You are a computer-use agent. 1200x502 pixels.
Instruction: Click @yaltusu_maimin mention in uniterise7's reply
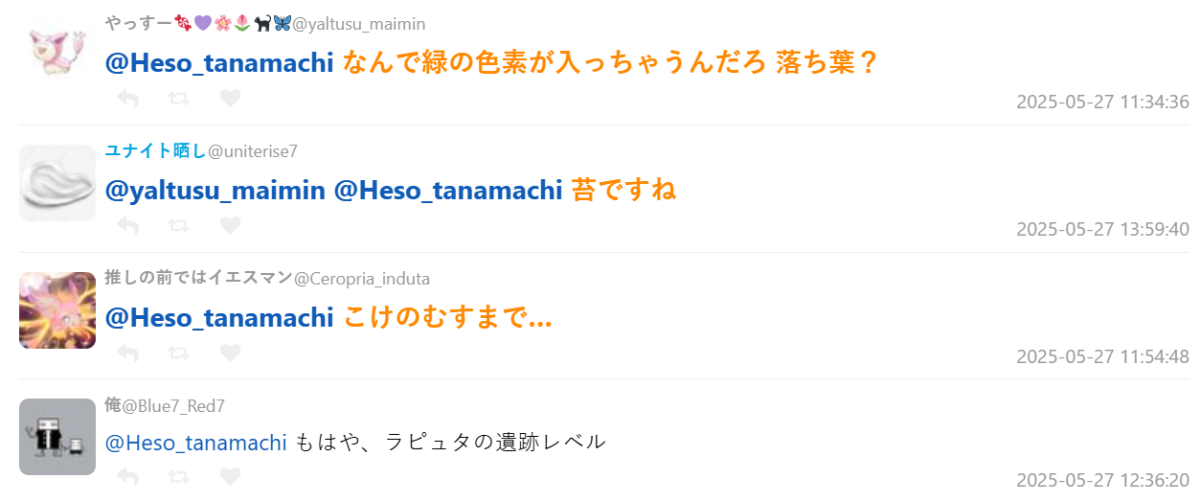pos(215,190)
